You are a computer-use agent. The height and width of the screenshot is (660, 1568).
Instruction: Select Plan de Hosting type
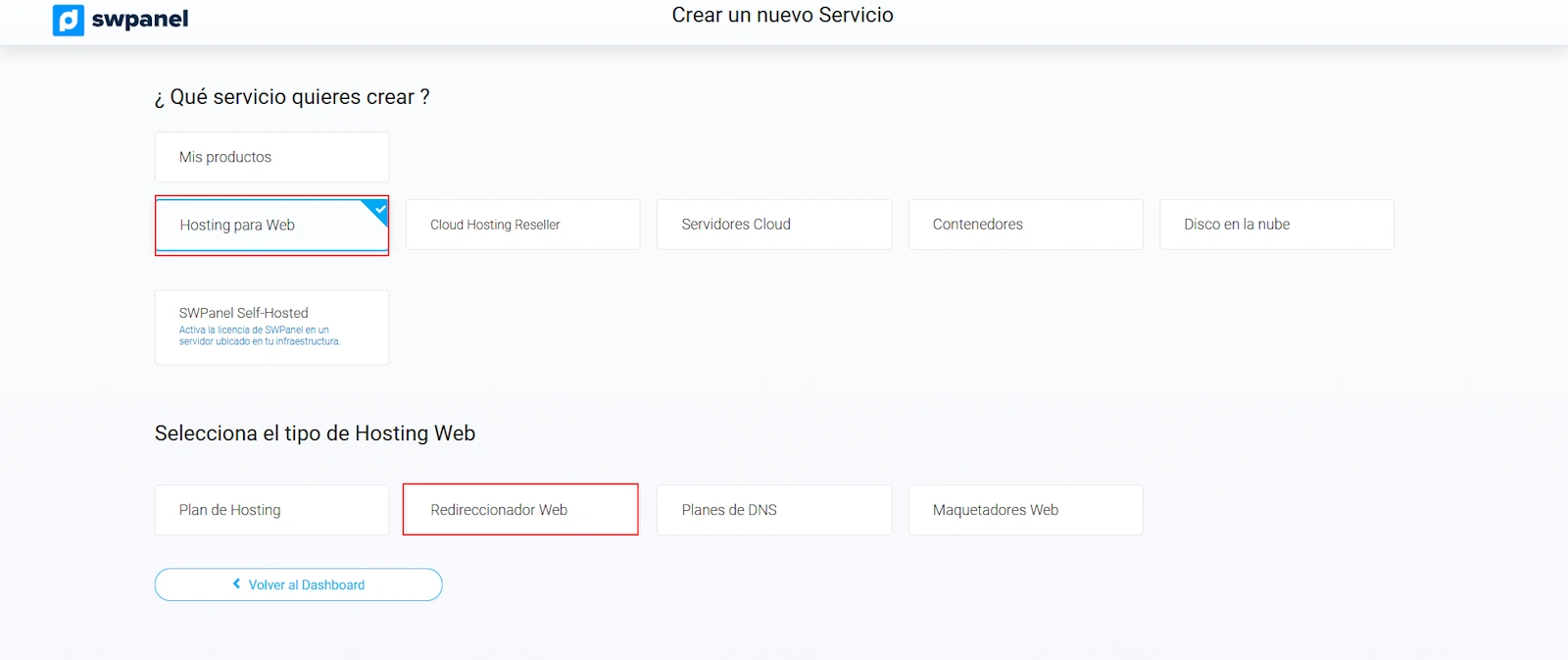click(271, 510)
